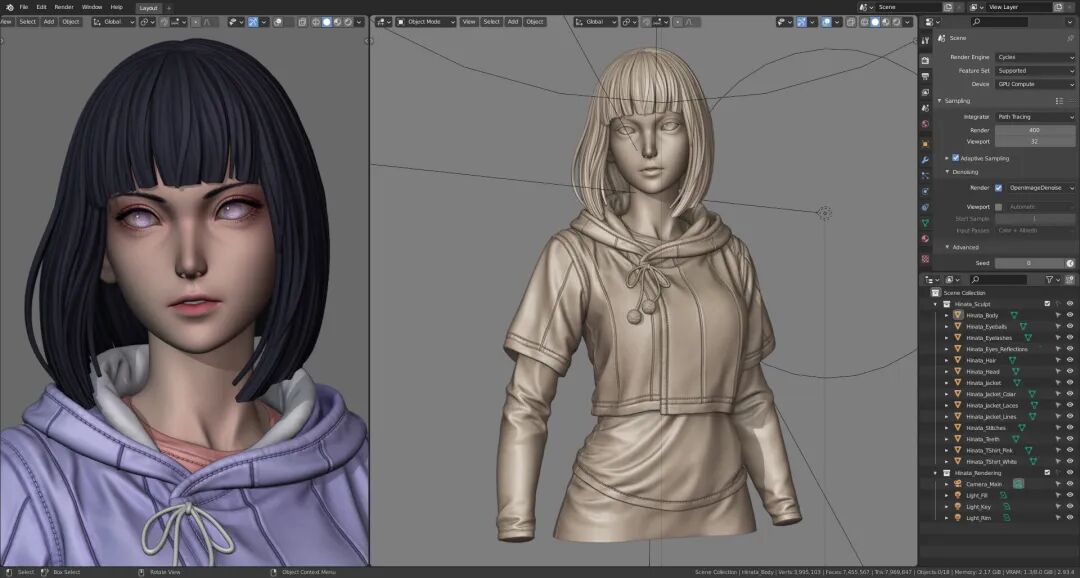Hide Light_Key in viewport
Image resolution: width=1080 pixels, height=578 pixels.
pyautogui.click(x=1070, y=507)
